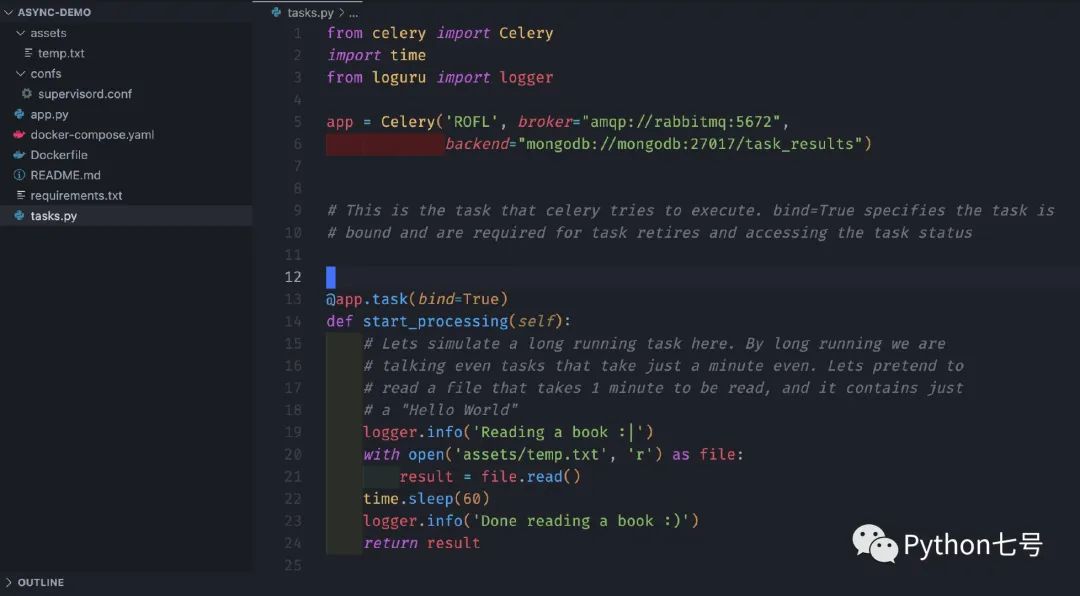This screenshot has width=1080, height=596.
Task: Click the backend keyword on line 6
Action: click(477, 144)
